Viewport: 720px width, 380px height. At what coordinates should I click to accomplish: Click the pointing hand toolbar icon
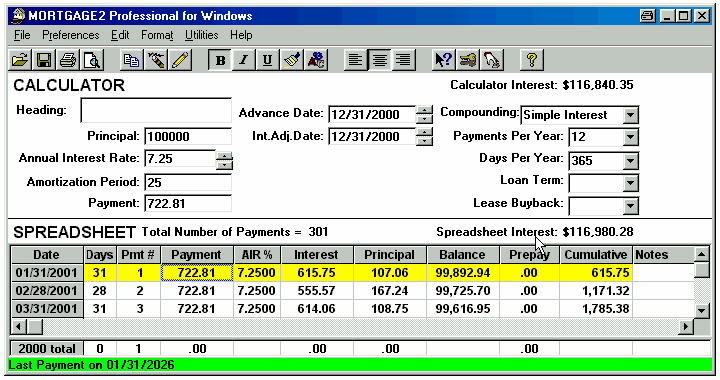coord(491,60)
